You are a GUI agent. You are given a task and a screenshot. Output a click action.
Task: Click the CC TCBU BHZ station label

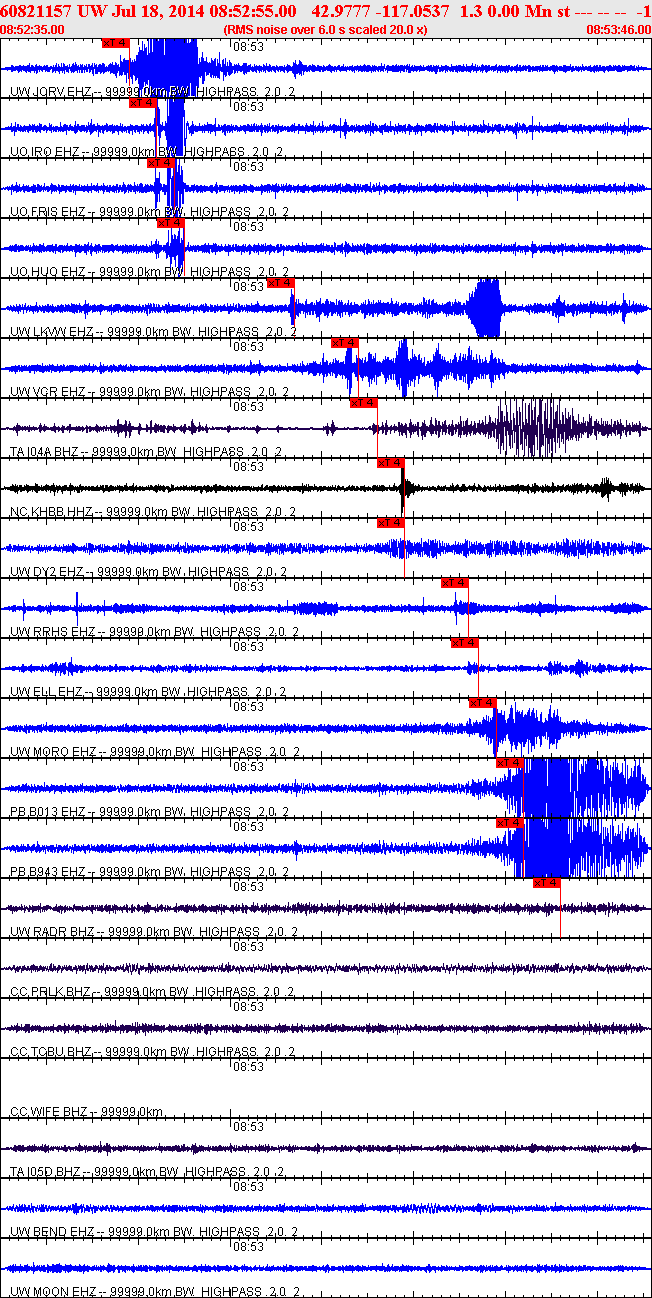[151, 1051]
